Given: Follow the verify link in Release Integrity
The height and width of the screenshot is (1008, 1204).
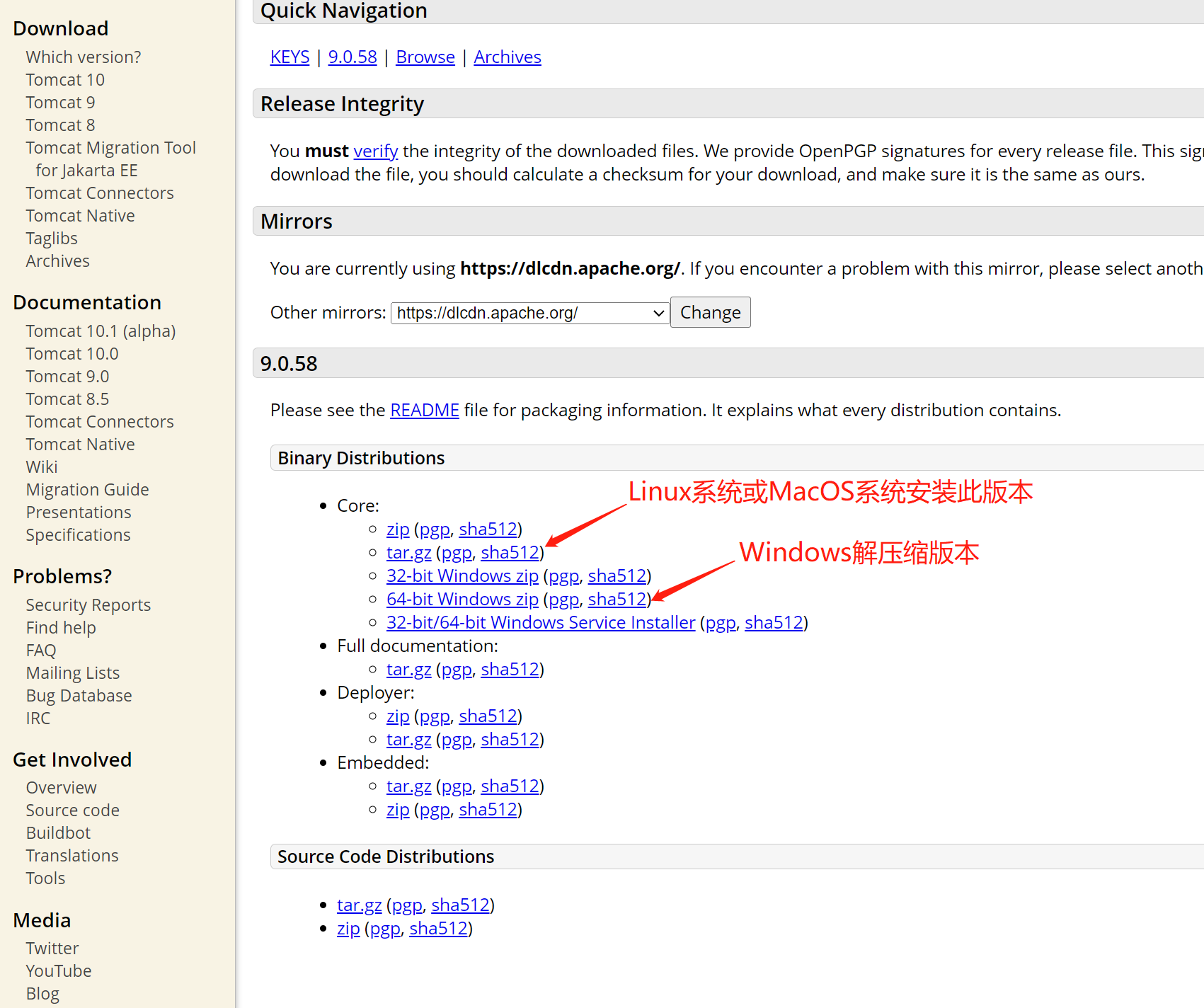Looking at the screenshot, I should click(376, 151).
